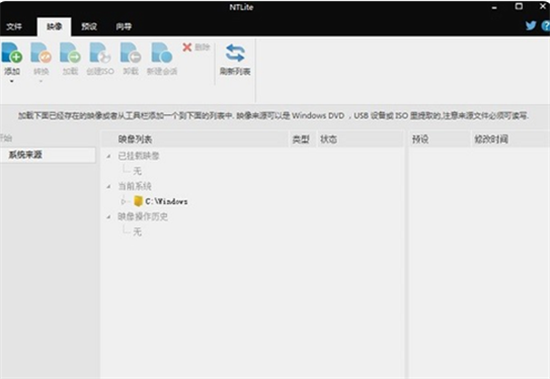Select the C:\Windows folder entry
The image size is (550, 379).
[161, 201]
